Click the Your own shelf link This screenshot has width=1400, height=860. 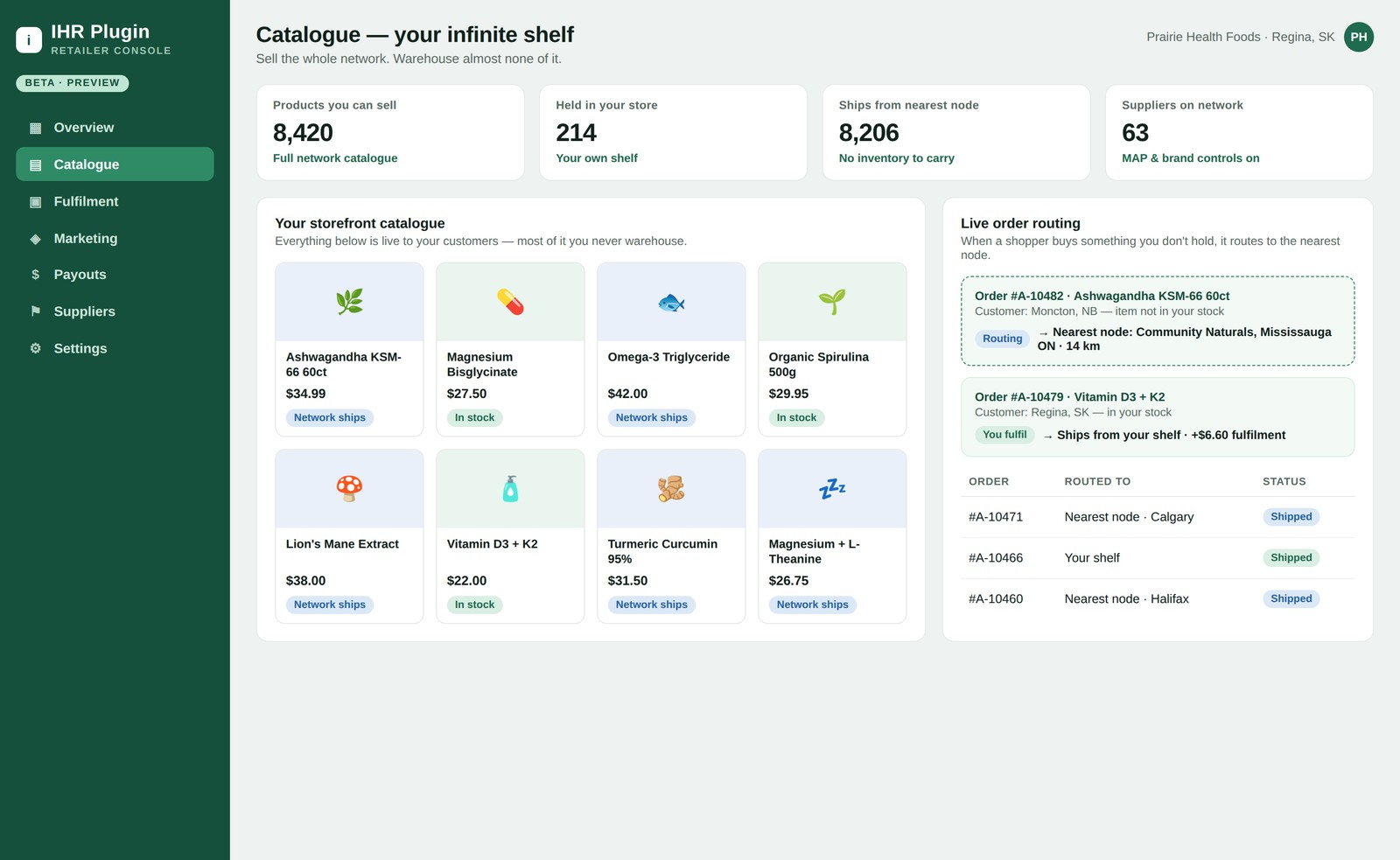597,158
